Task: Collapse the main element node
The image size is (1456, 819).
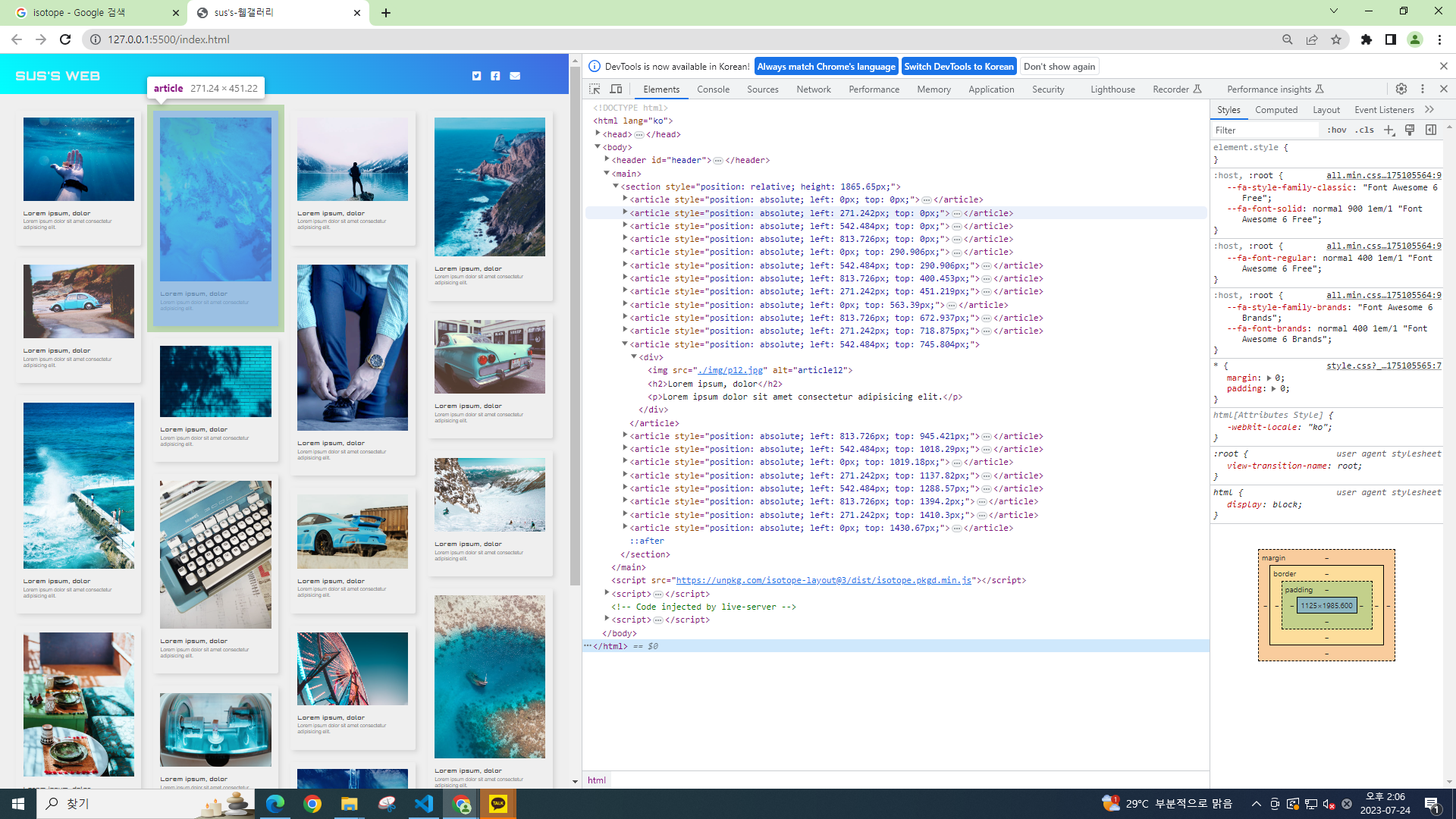Action: pyautogui.click(x=607, y=174)
